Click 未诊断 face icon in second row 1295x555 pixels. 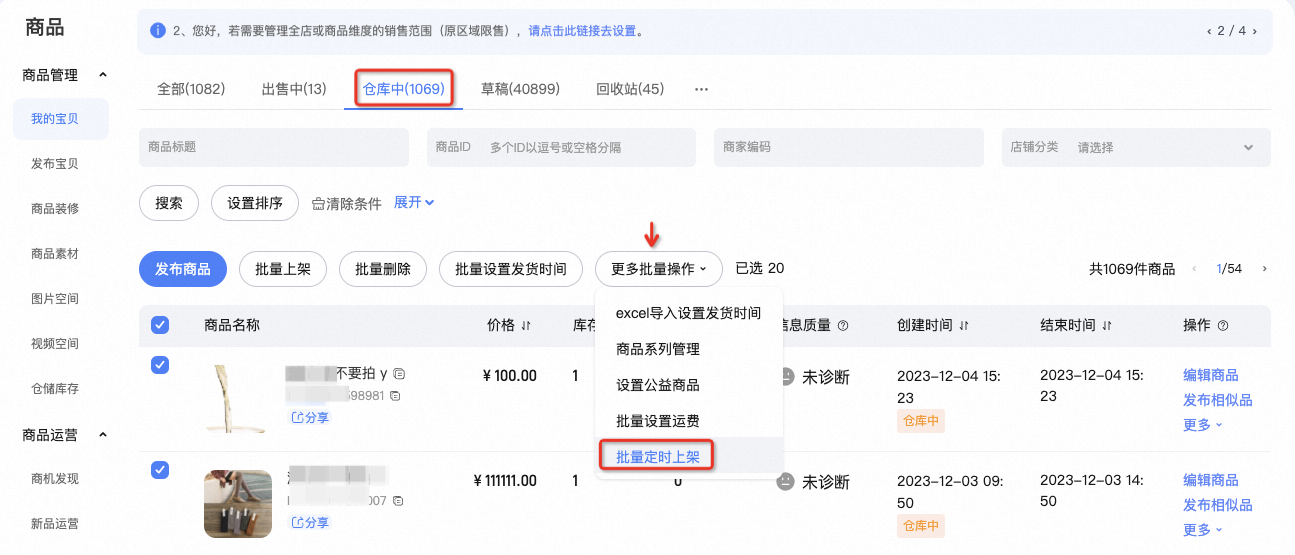788,482
